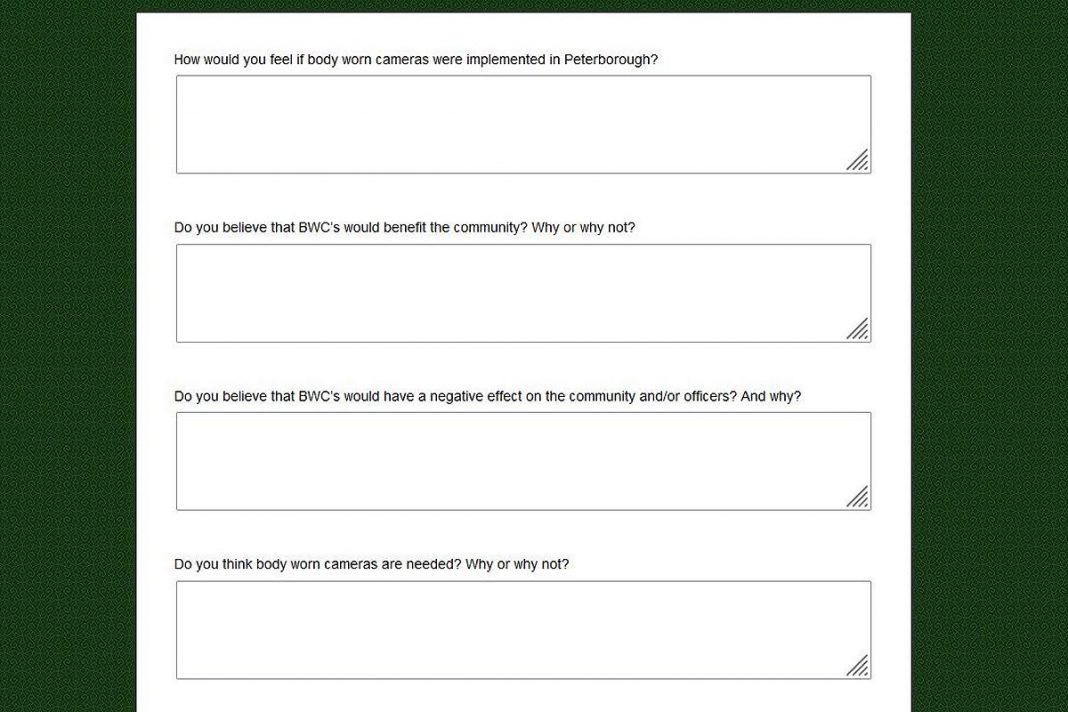
Task: Focus the community benefit answer field
Action: 523,293
